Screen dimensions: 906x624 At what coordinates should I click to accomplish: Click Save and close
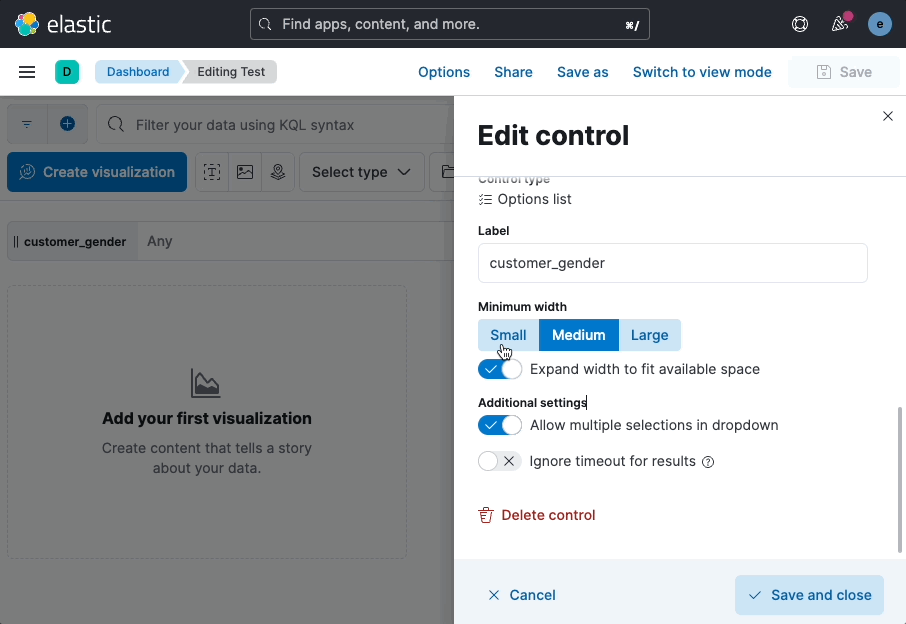(x=809, y=595)
